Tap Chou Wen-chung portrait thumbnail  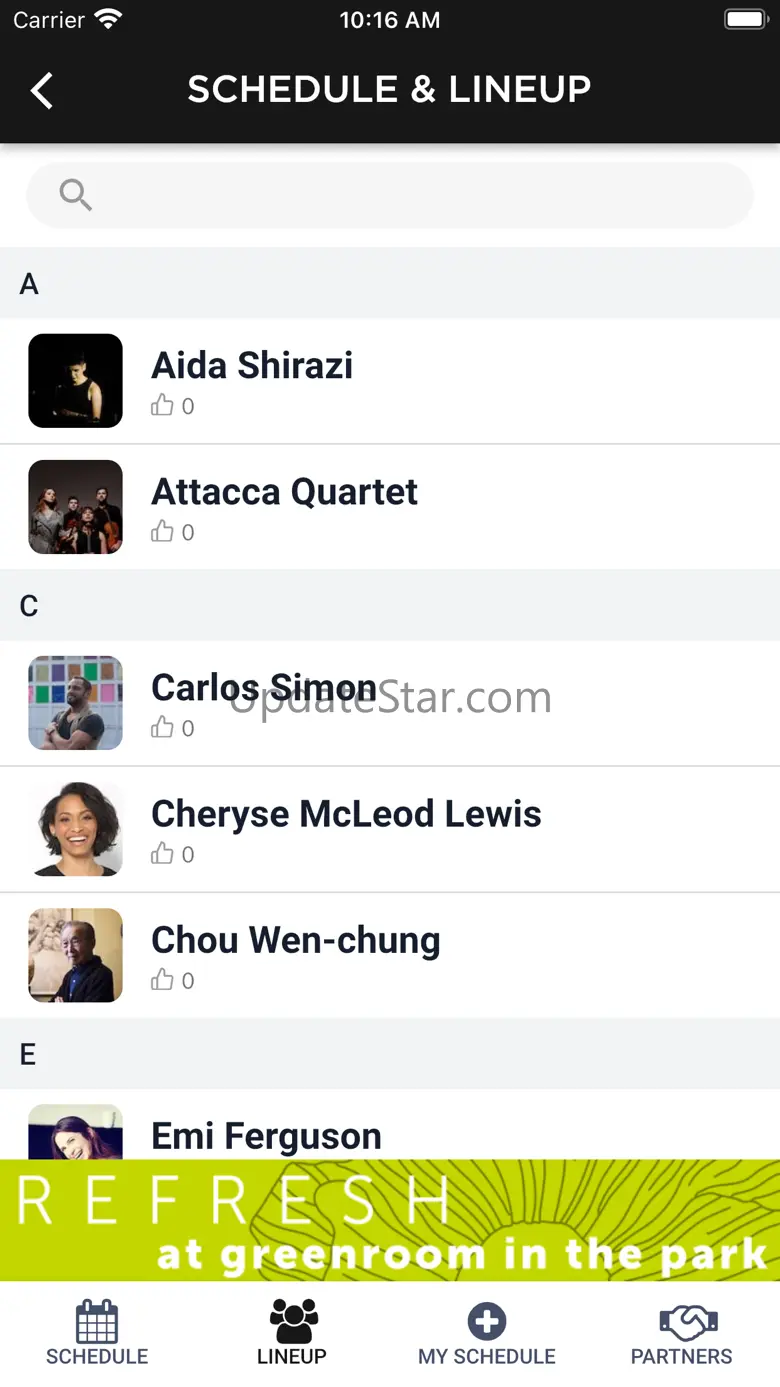[x=75, y=955]
